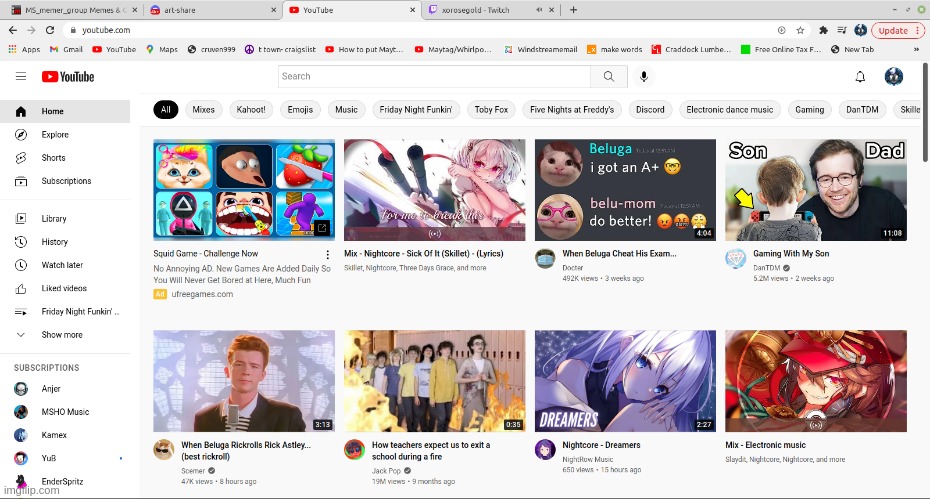This screenshot has width=930, height=499.
Task: Open the YouTube hamburger guide menu
Action: pos(21,76)
